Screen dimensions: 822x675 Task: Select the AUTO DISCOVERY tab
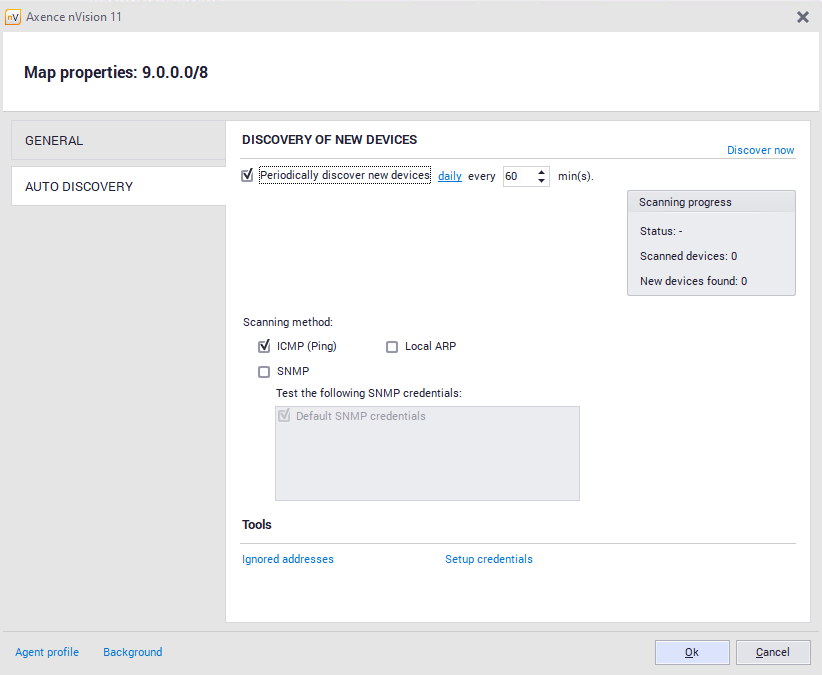tap(118, 187)
